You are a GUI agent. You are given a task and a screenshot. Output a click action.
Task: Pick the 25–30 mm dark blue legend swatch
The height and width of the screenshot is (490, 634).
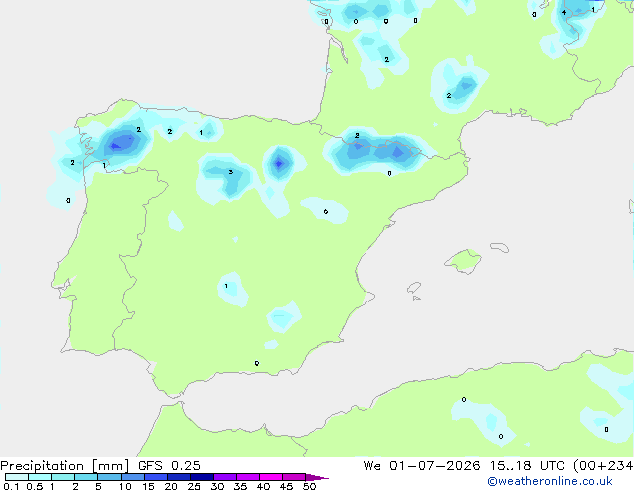[201, 477]
